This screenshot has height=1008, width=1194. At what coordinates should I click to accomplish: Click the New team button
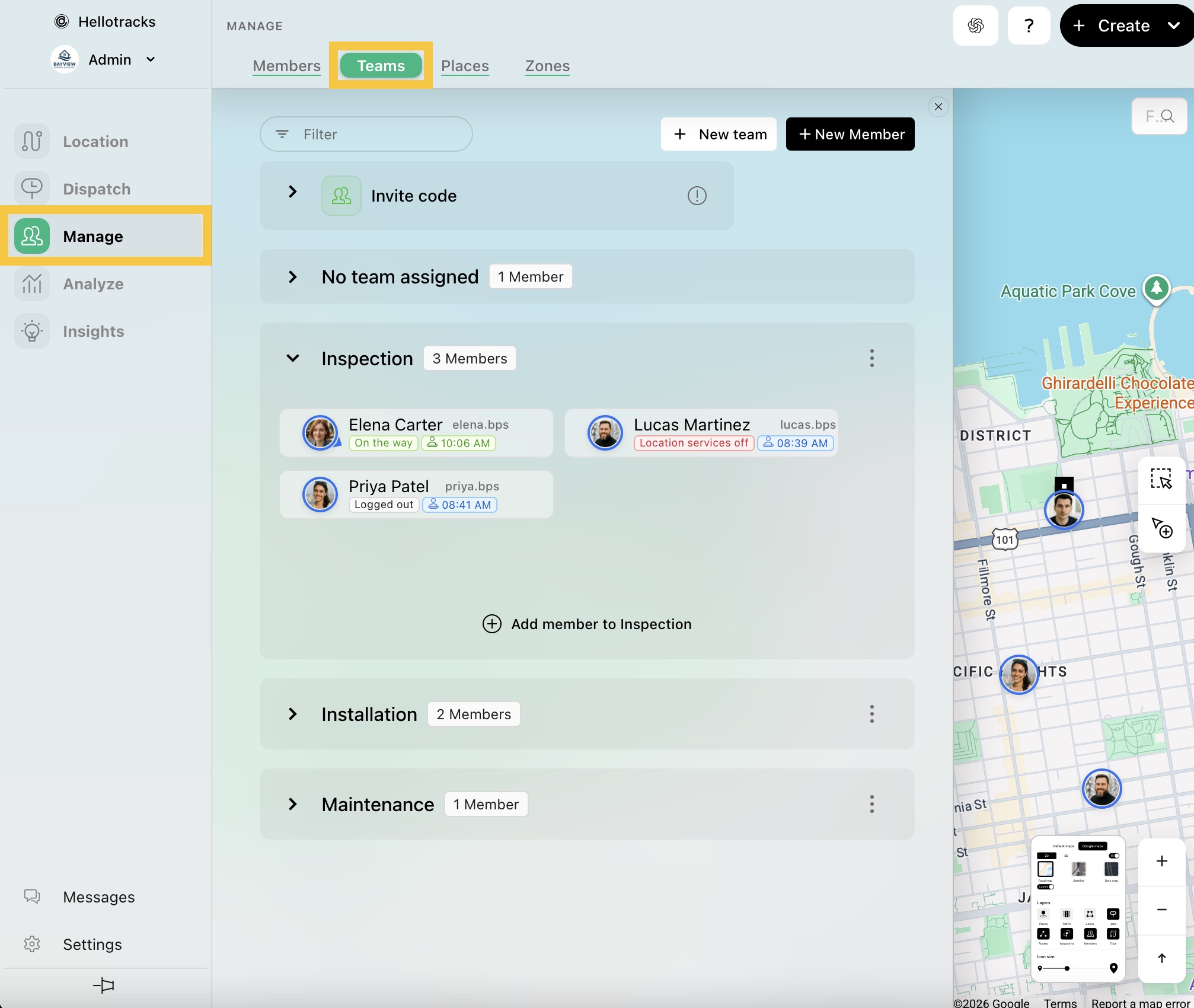click(x=719, y=134)
